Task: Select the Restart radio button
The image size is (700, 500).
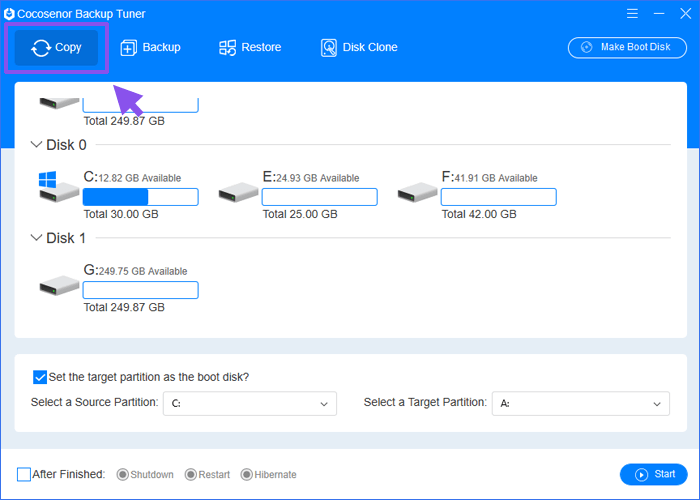Action: click(x=191, y=475)
